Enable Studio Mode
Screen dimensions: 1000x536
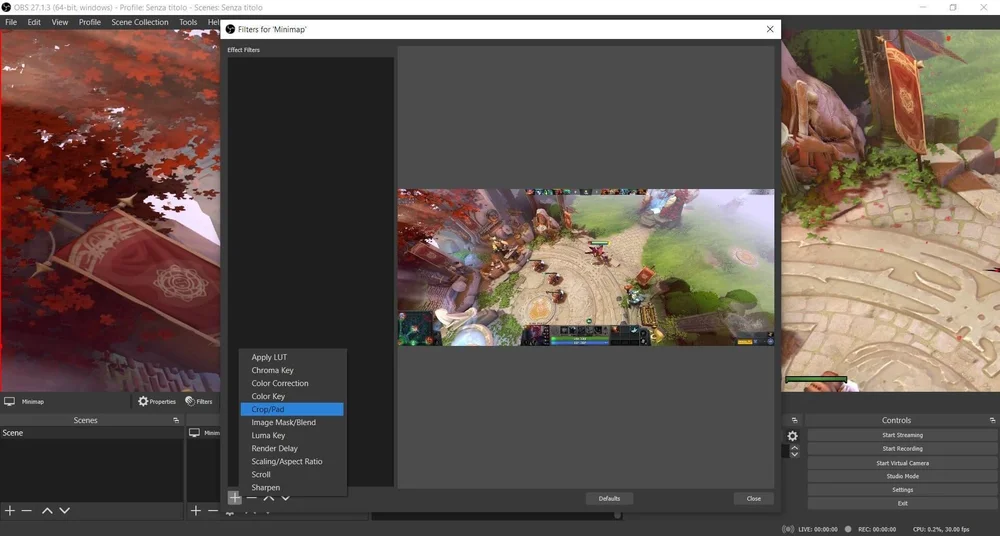[x=902, y=476]
